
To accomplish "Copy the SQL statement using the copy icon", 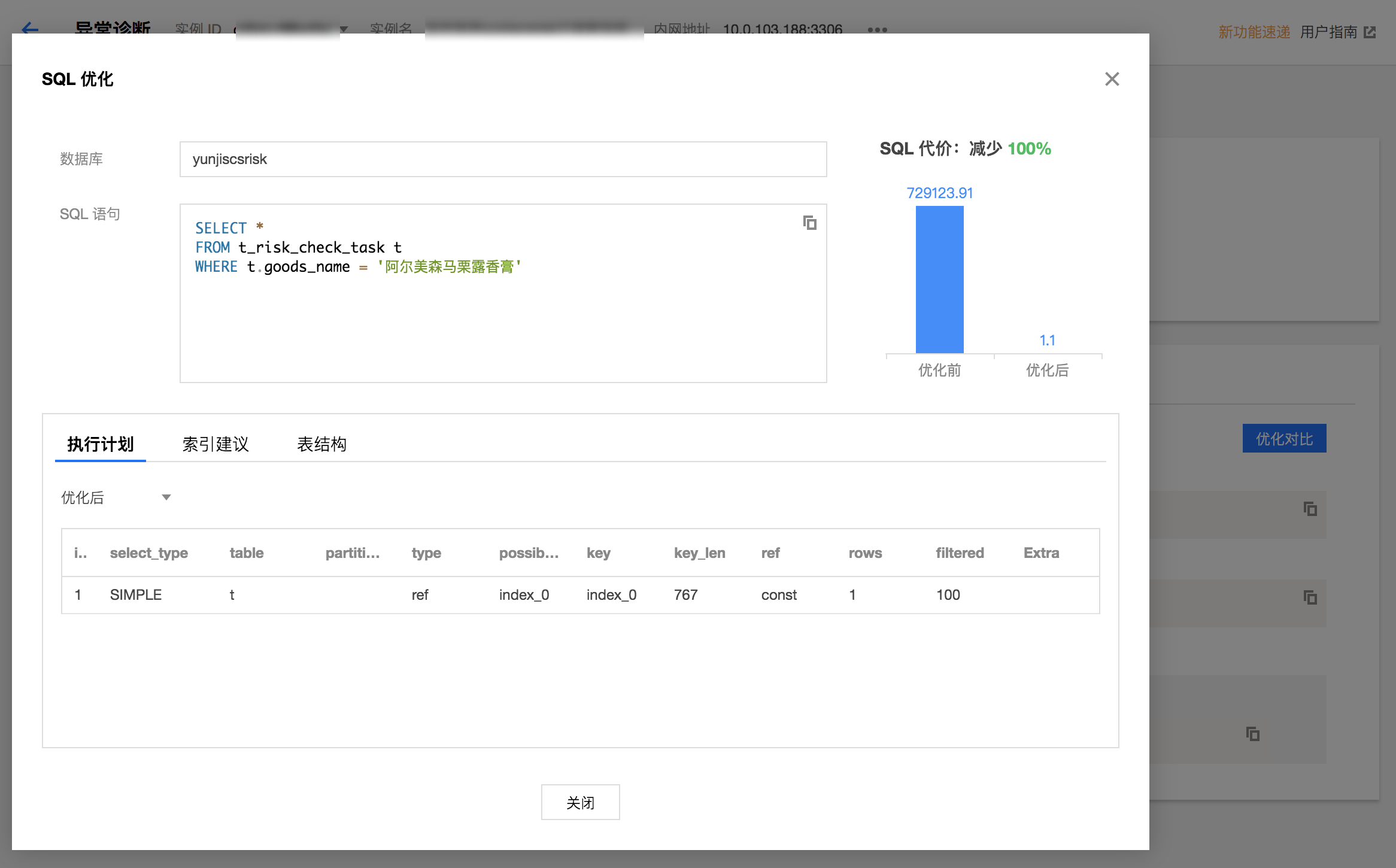I will pyautogui.click(x=809, y=223).
